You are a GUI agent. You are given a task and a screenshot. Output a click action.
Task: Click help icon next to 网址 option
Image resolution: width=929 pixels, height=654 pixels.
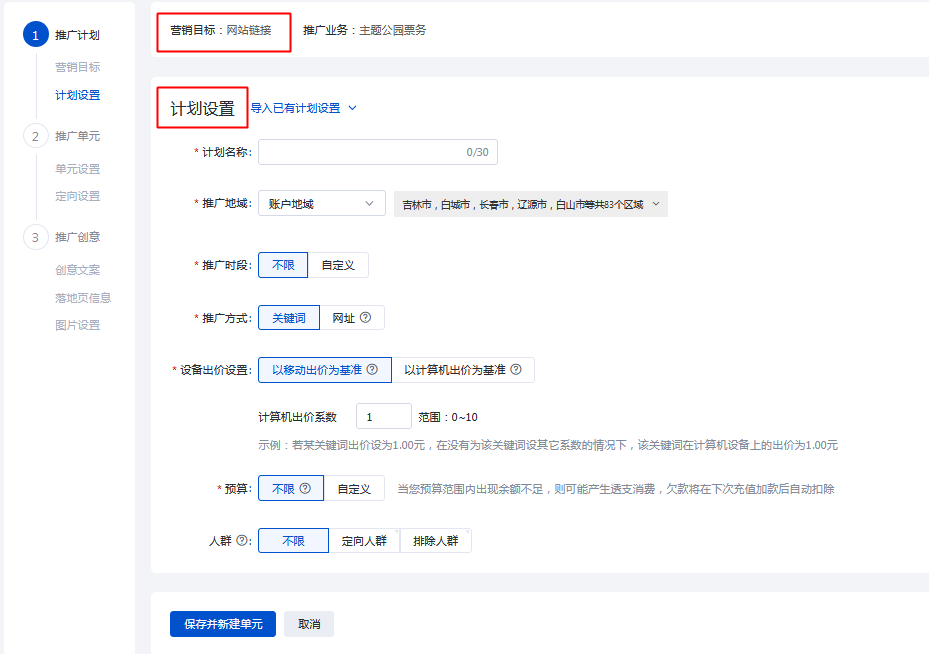(366, 318)
